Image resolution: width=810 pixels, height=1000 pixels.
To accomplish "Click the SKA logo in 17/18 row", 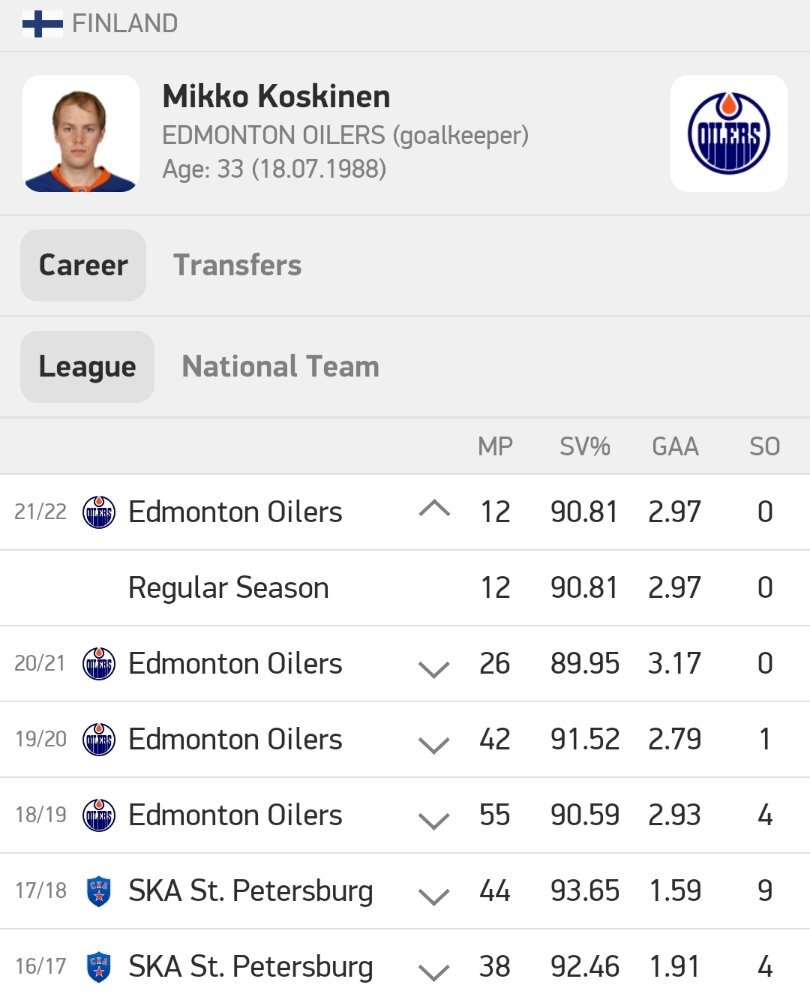I will click(99, 891).
